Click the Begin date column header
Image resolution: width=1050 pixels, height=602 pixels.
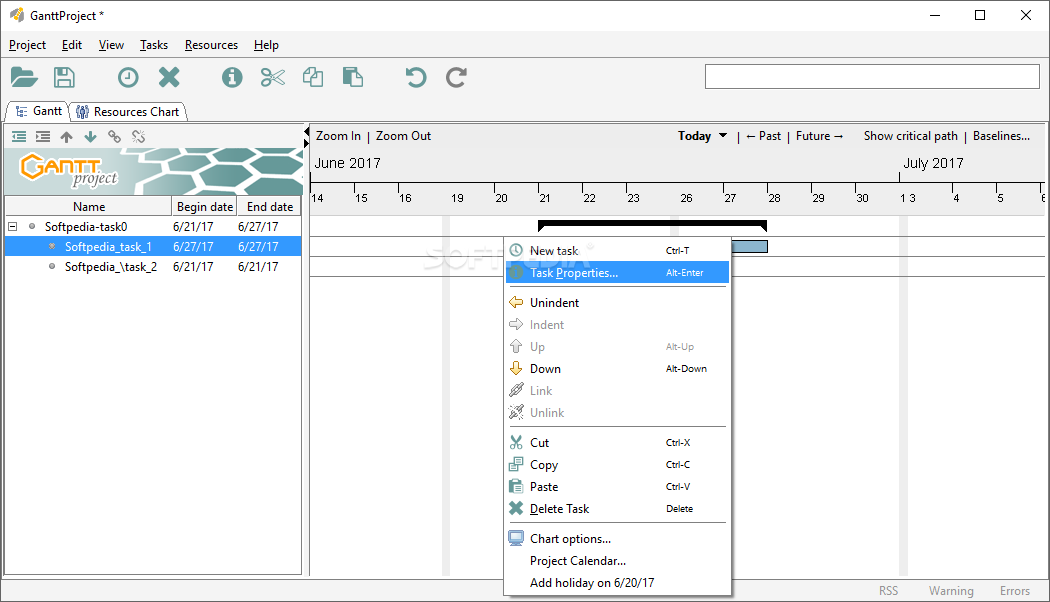tap(204, 206)
